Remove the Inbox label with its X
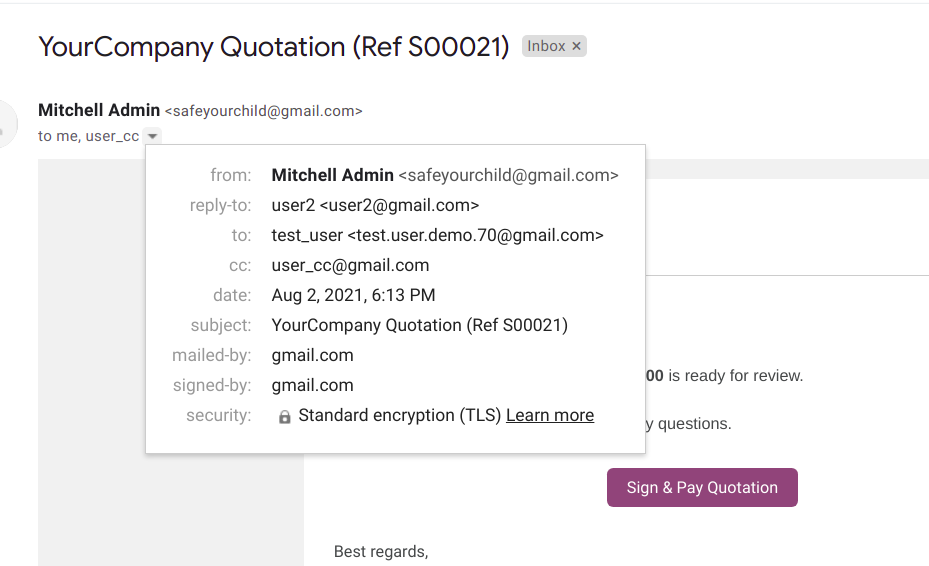 576,46
